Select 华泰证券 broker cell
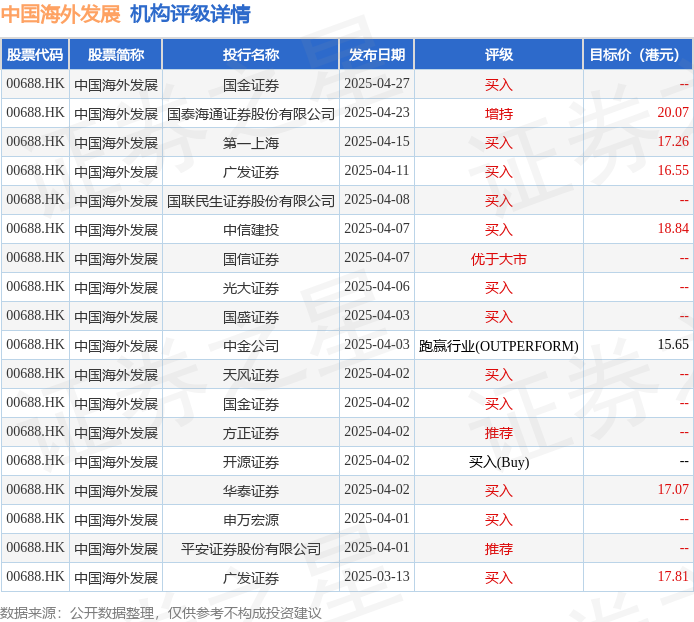This screenshot has height=622, width=694. click(251, 491)
